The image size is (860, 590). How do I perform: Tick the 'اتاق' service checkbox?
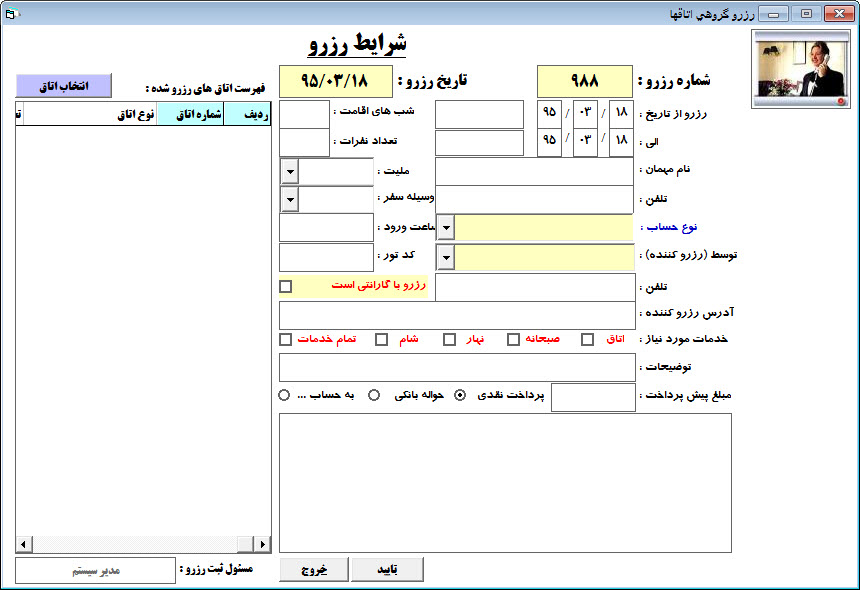point(587,339)
